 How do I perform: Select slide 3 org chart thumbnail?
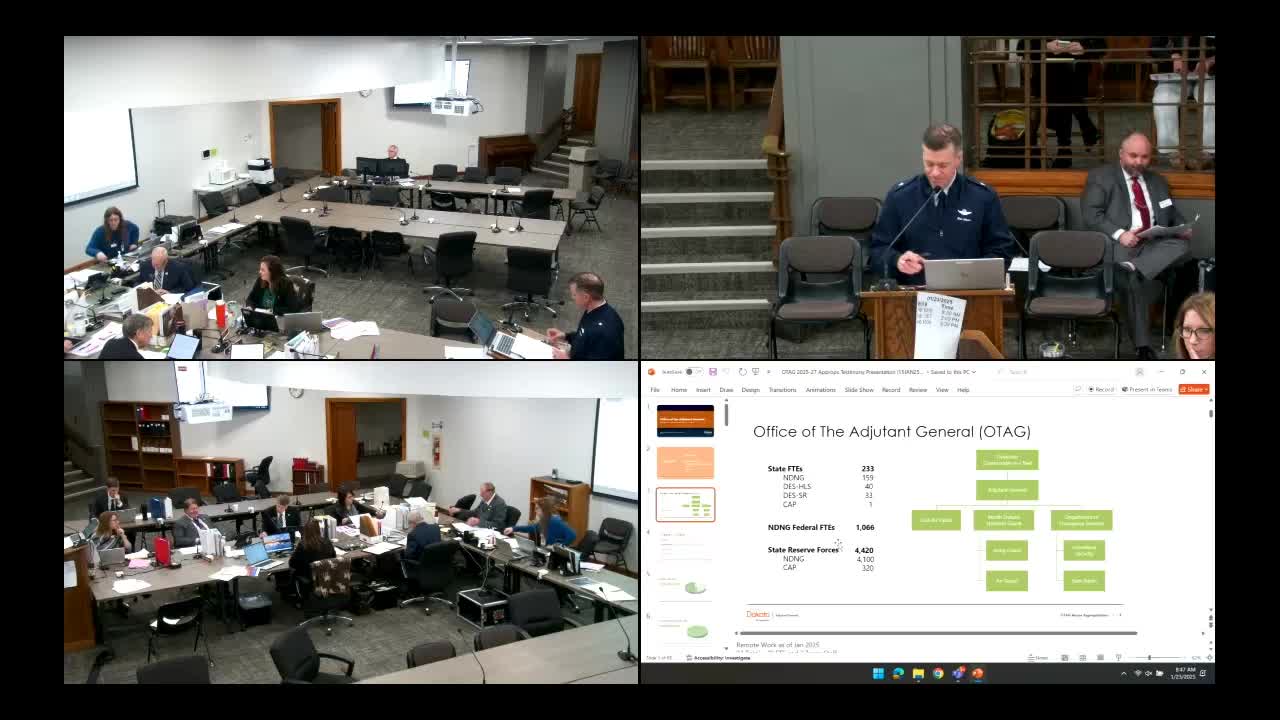click(685, 505)
